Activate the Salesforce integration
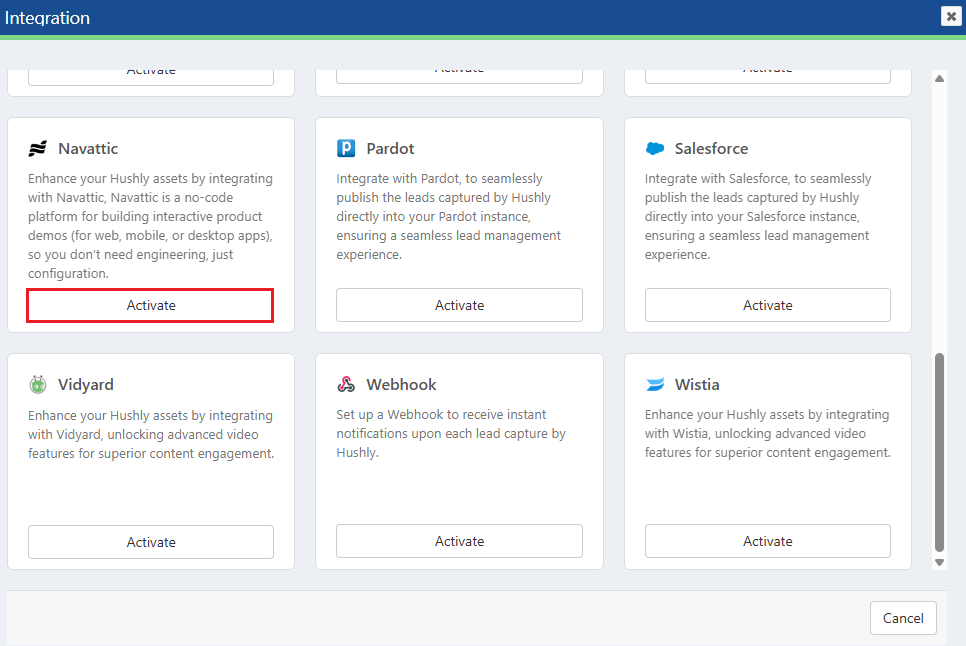966x646 pixels. coord(768,305)
